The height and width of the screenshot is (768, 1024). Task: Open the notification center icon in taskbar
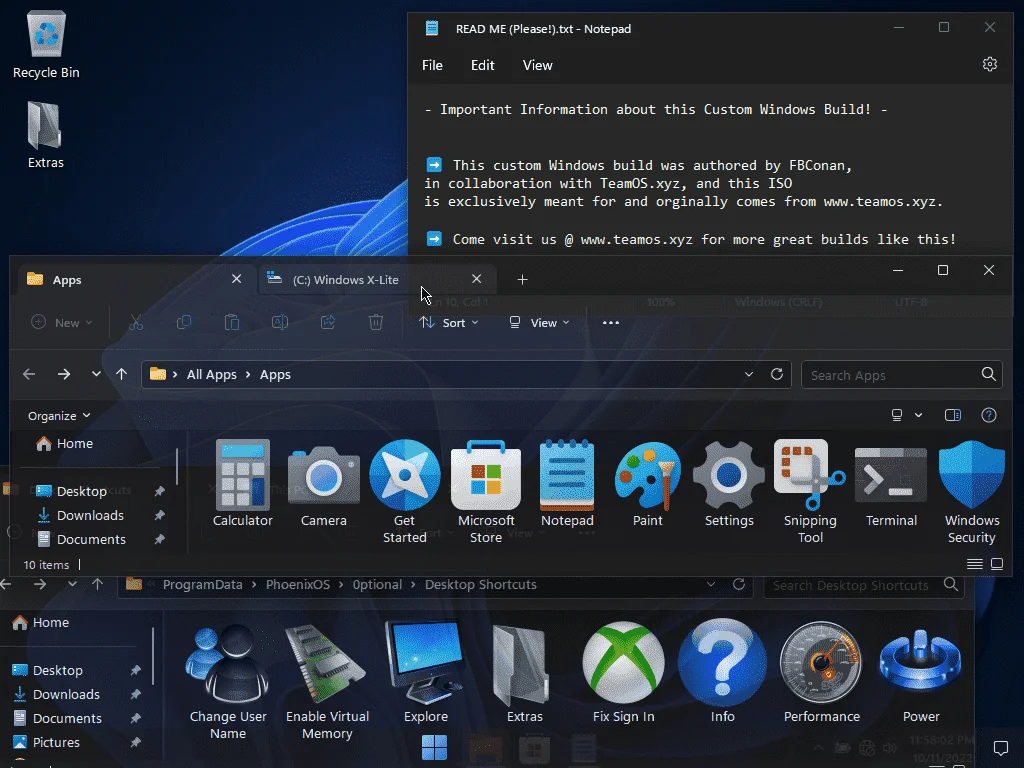(x=1000, y=748)
